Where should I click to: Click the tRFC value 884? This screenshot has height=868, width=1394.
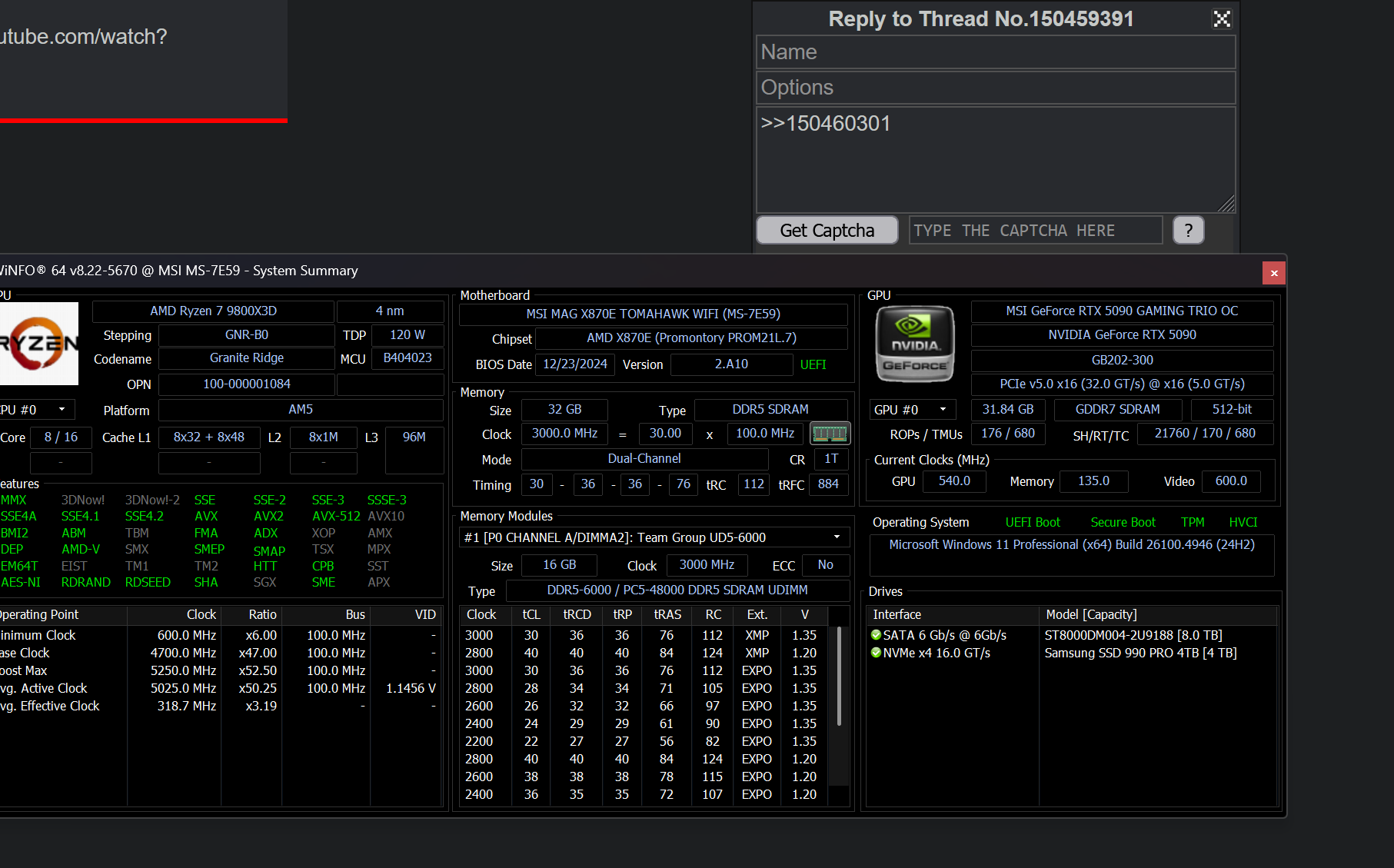829,484
